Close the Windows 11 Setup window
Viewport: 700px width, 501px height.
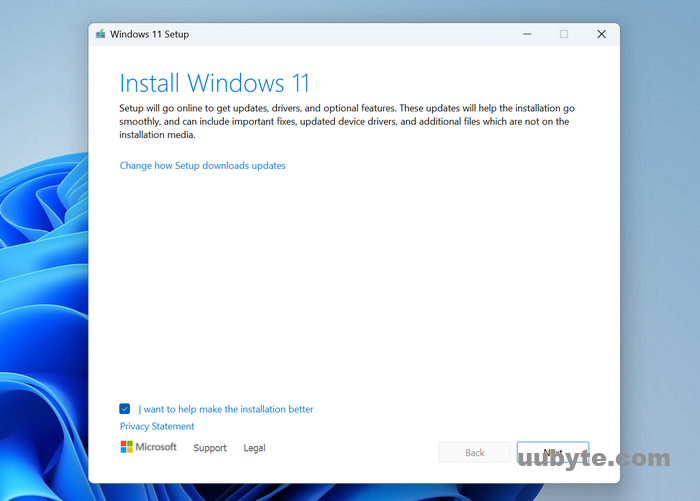[x=601, y=34]
